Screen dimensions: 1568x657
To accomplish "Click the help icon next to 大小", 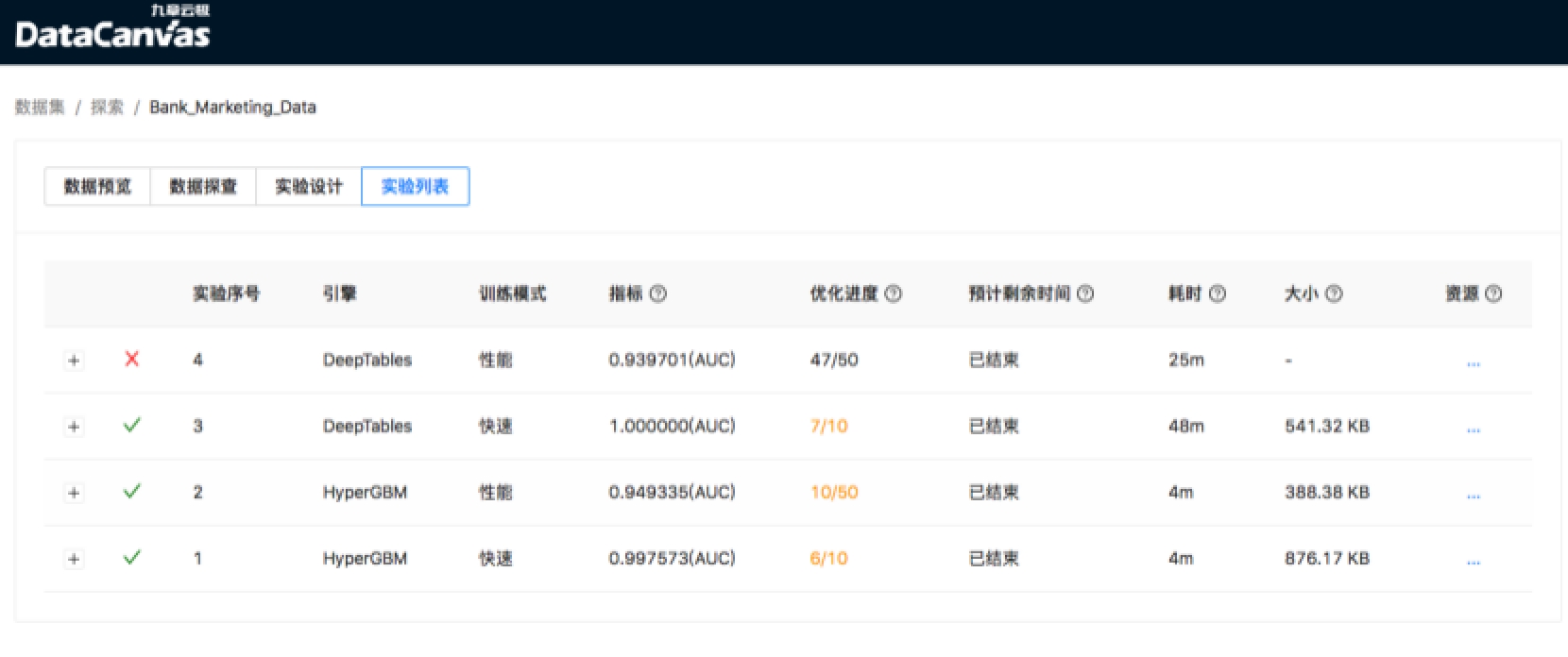I will point(1334,294).
